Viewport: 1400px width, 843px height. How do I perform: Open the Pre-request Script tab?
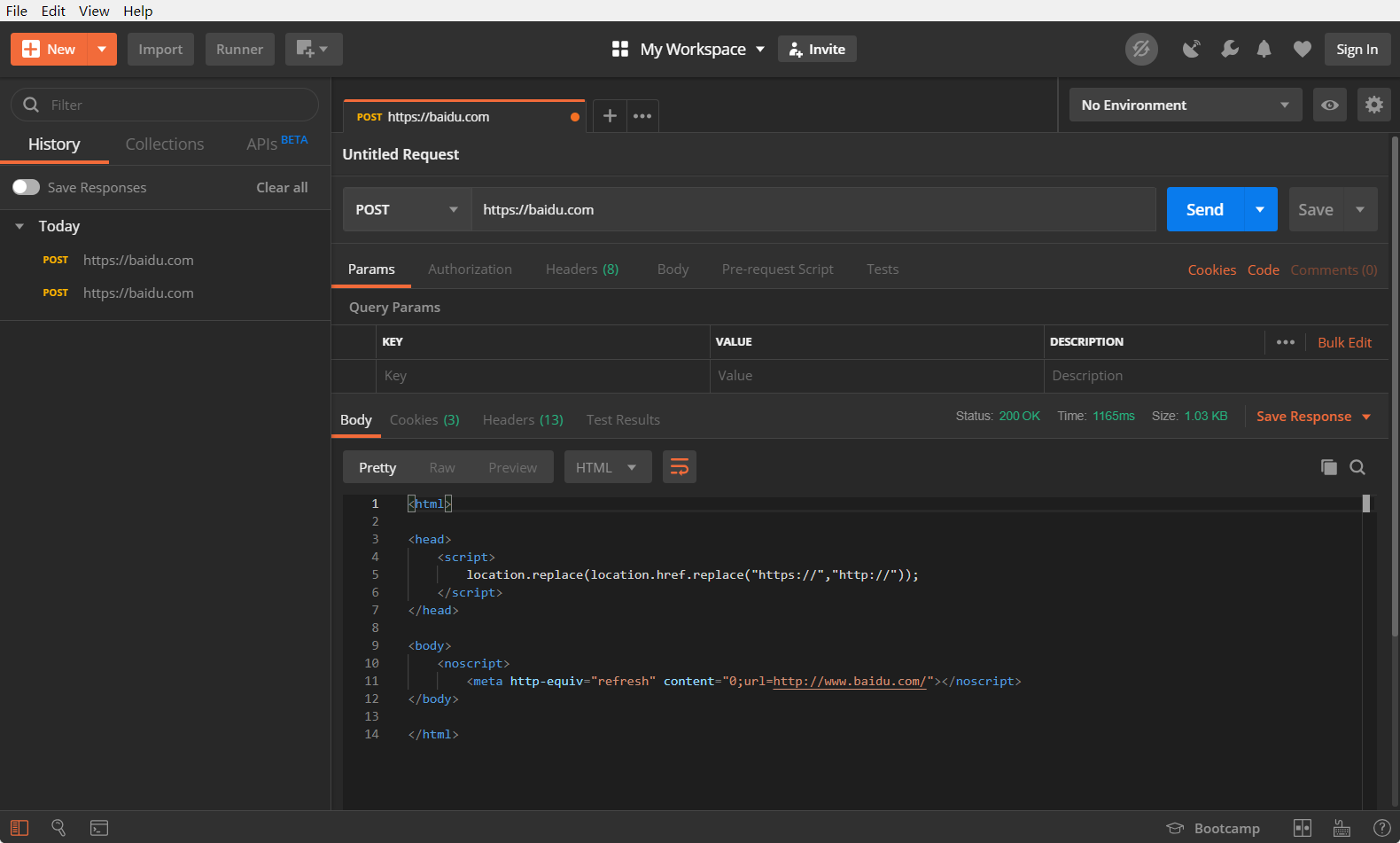(777, 269)
